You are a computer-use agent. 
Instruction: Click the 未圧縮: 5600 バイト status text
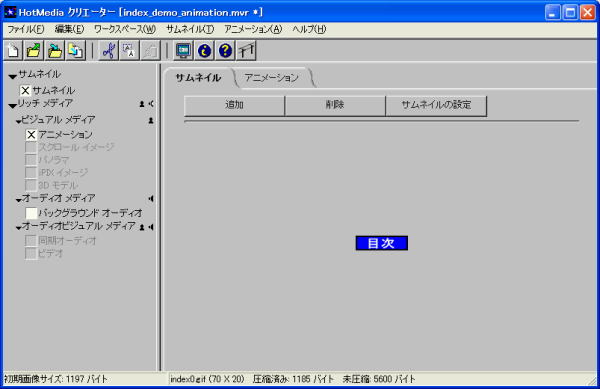point(379,379)
